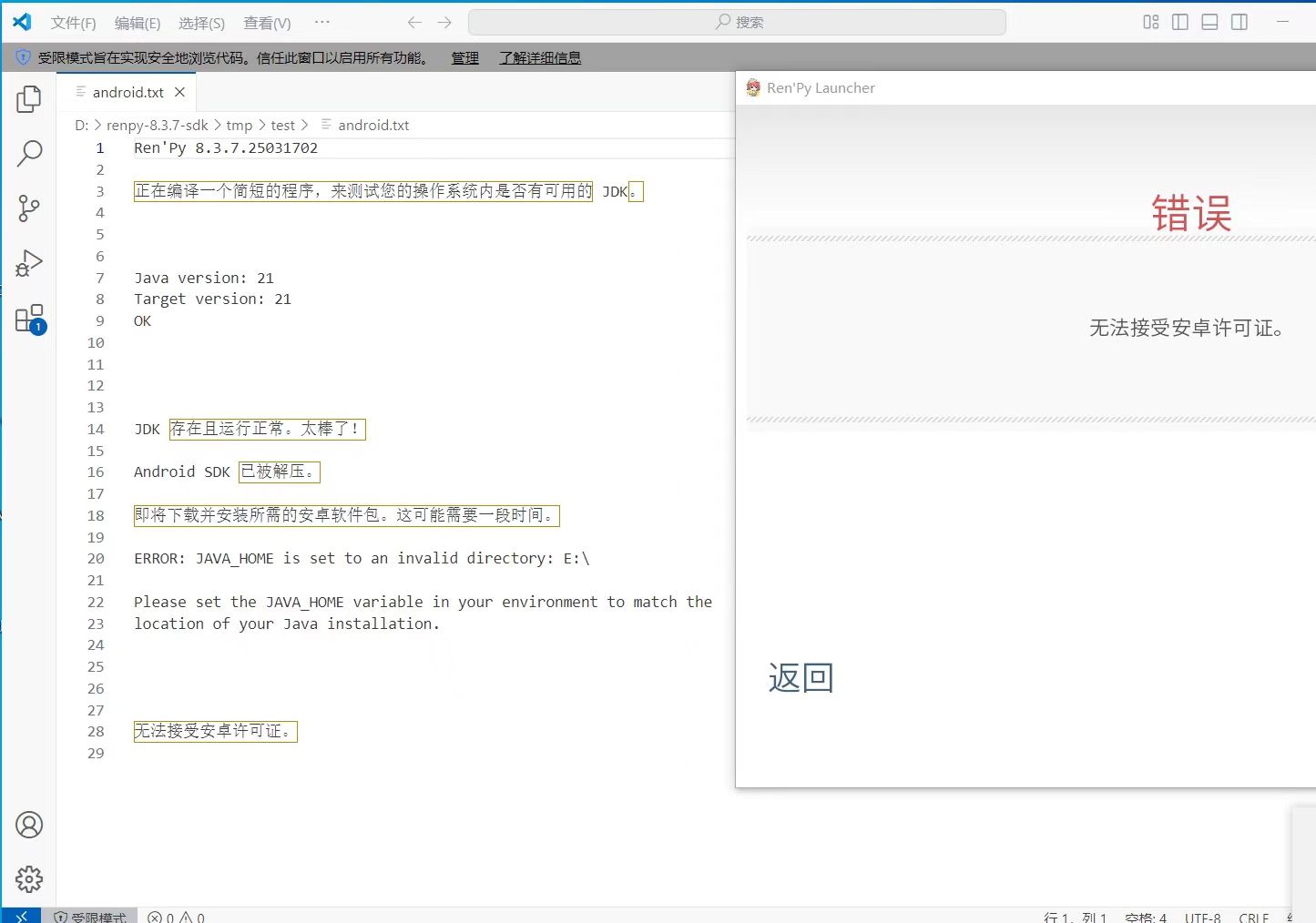This screenshot has width=1316, height=923.
Task: Toggle the secondary side bar
Action: [x=1239, y=22]
